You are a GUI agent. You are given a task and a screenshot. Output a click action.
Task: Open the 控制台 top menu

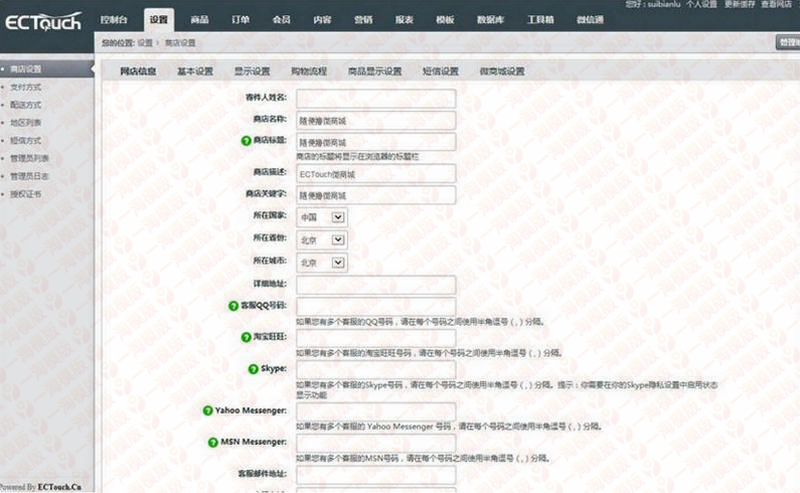pyautogui.click(x=113, y=19)
